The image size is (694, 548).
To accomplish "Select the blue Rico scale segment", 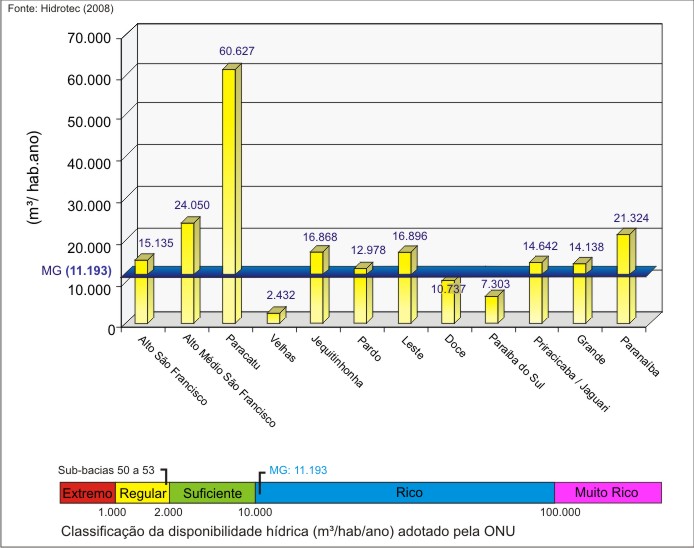I will [405, 493].
